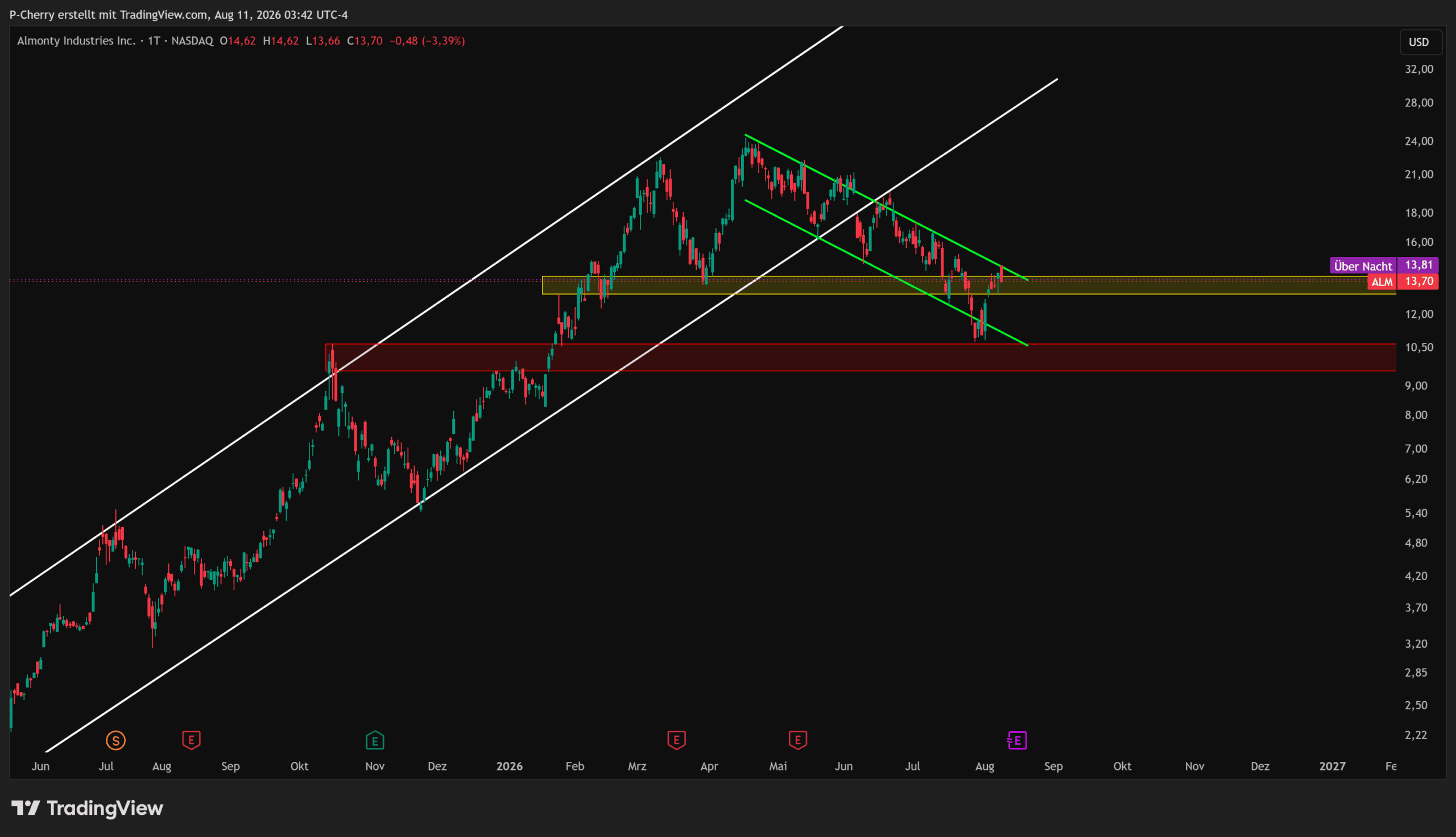The width and height of the screenshot is (1456, 837).
Task: Open the green earnings icon near Nov
Action: [x=375, y=740]
